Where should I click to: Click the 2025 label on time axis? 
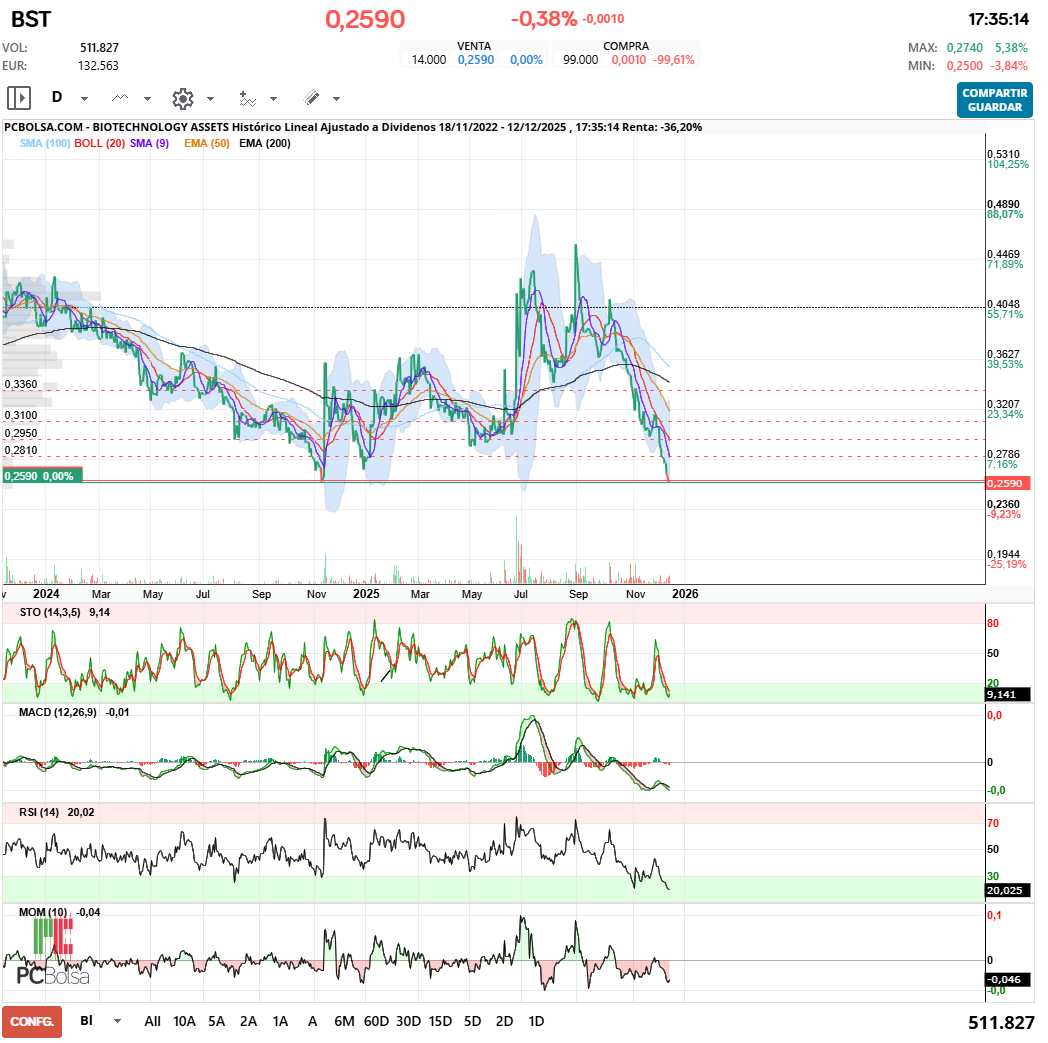click(x=366, y=593)
